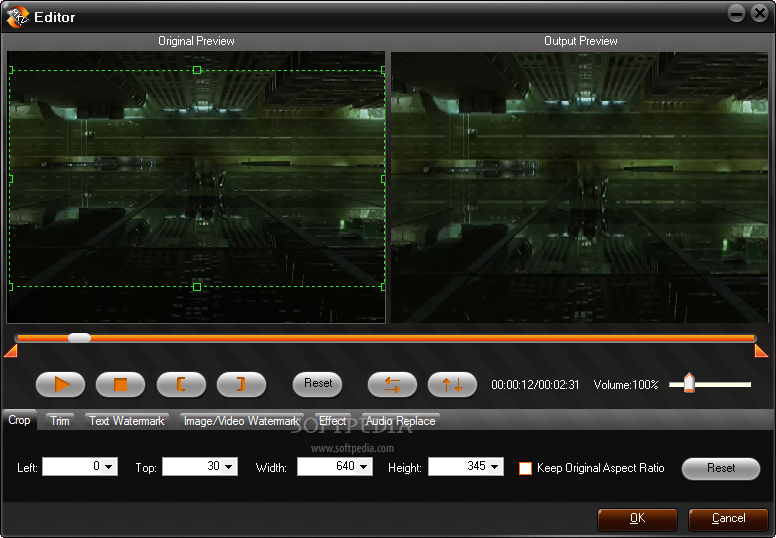
Task: Start playback with the Play button
Action: point(60,384)
